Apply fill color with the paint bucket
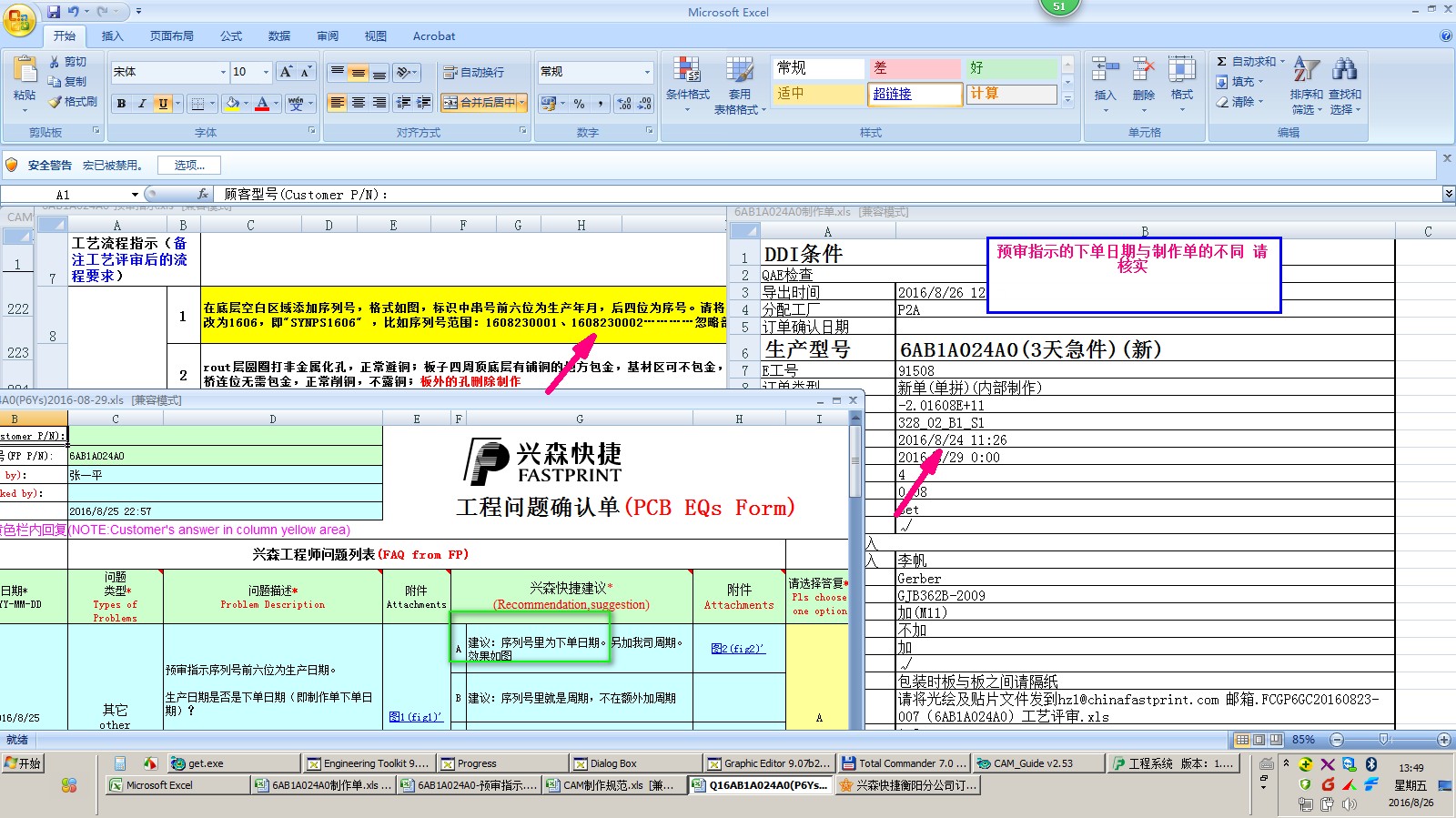 pyautogui.click(x=232, y=104)
